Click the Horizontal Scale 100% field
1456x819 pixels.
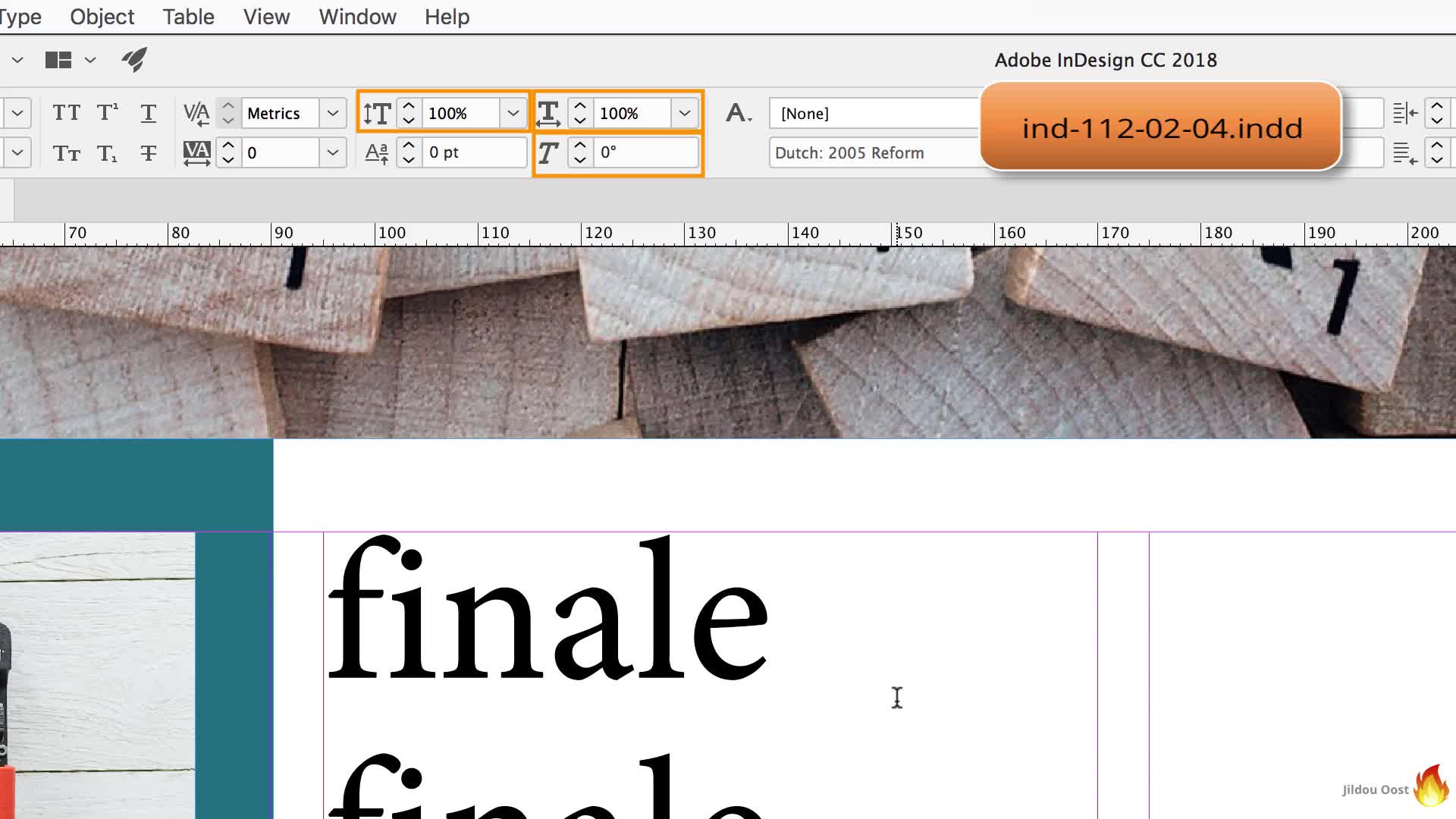pyautogui.click(x=632, y=113)
